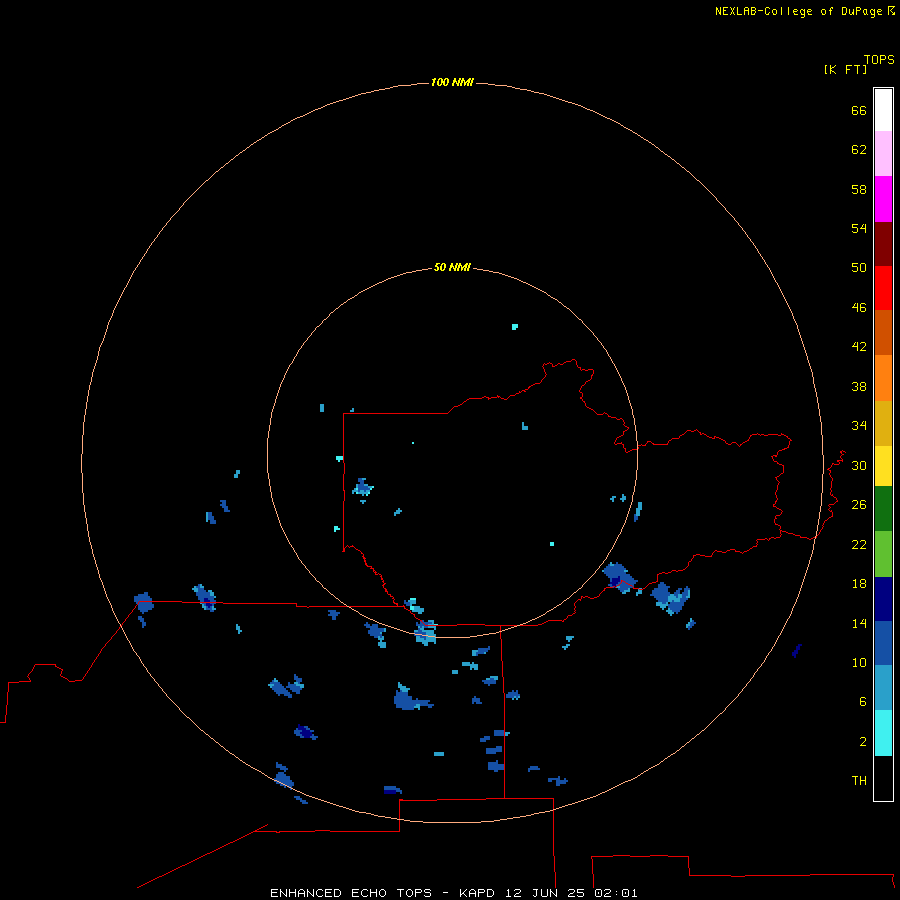Click the legend value '46'

tap(859, 308)
